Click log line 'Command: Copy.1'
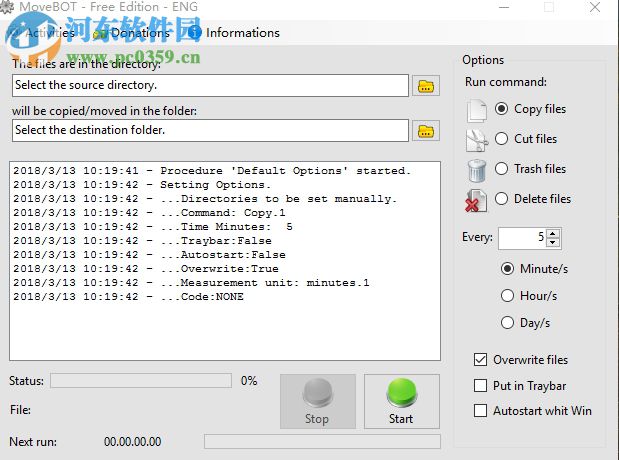619x460 pixels. (x=149, y=213)
